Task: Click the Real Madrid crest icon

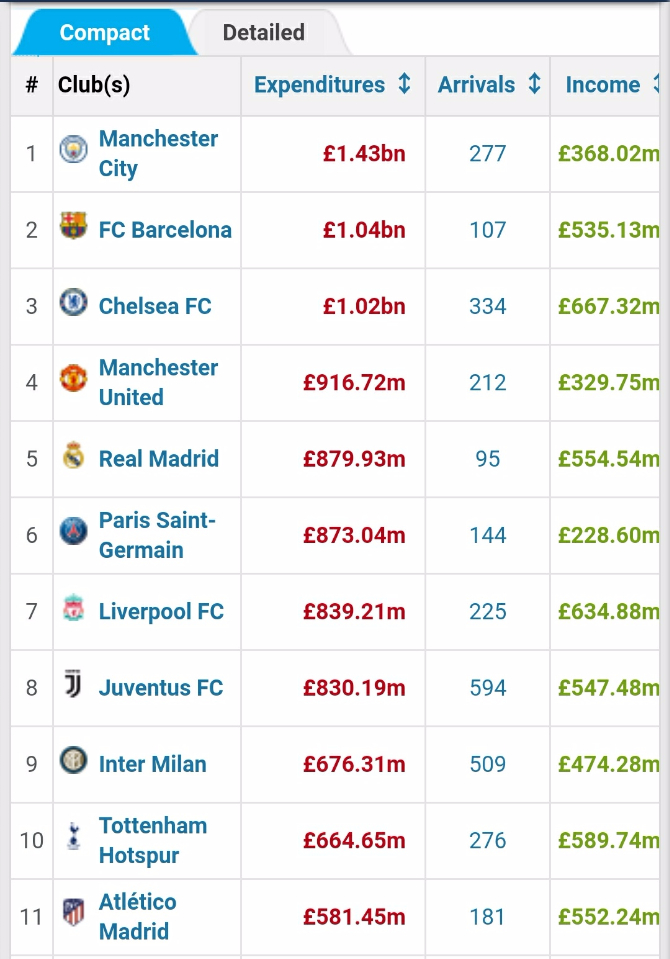Action: tap(73, 455)
